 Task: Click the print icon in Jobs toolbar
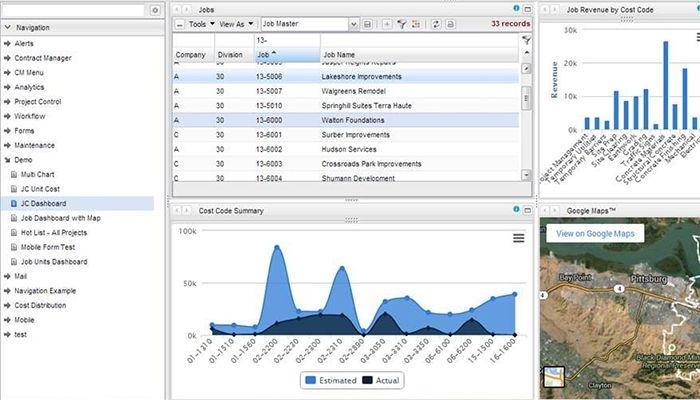(x=450, y=24)
